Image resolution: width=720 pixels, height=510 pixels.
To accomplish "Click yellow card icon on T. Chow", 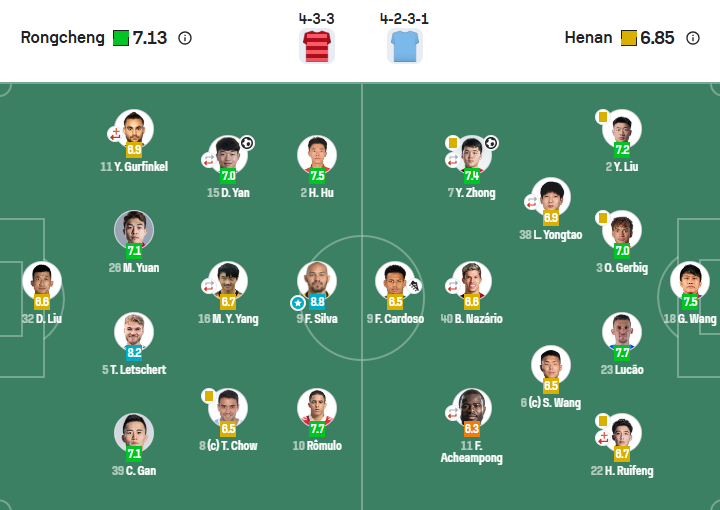I will pyautogui.click(x=209, y=396).
